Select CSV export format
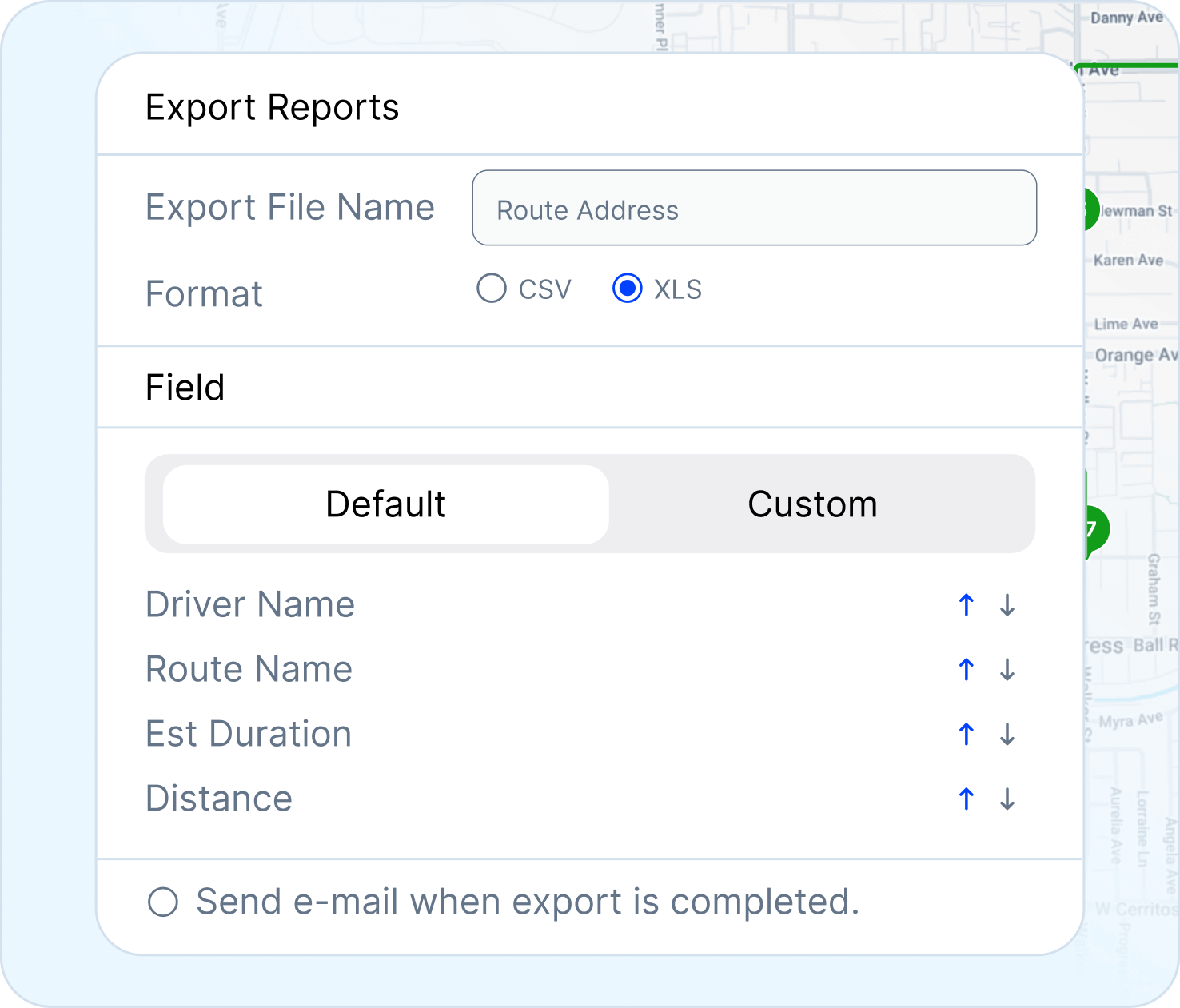 [x=492, y=289]
